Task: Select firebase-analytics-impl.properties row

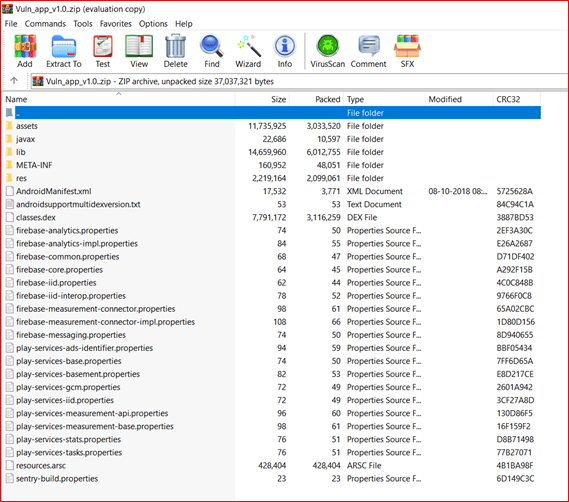Action: pyautogui.click(x=272, y=244)
